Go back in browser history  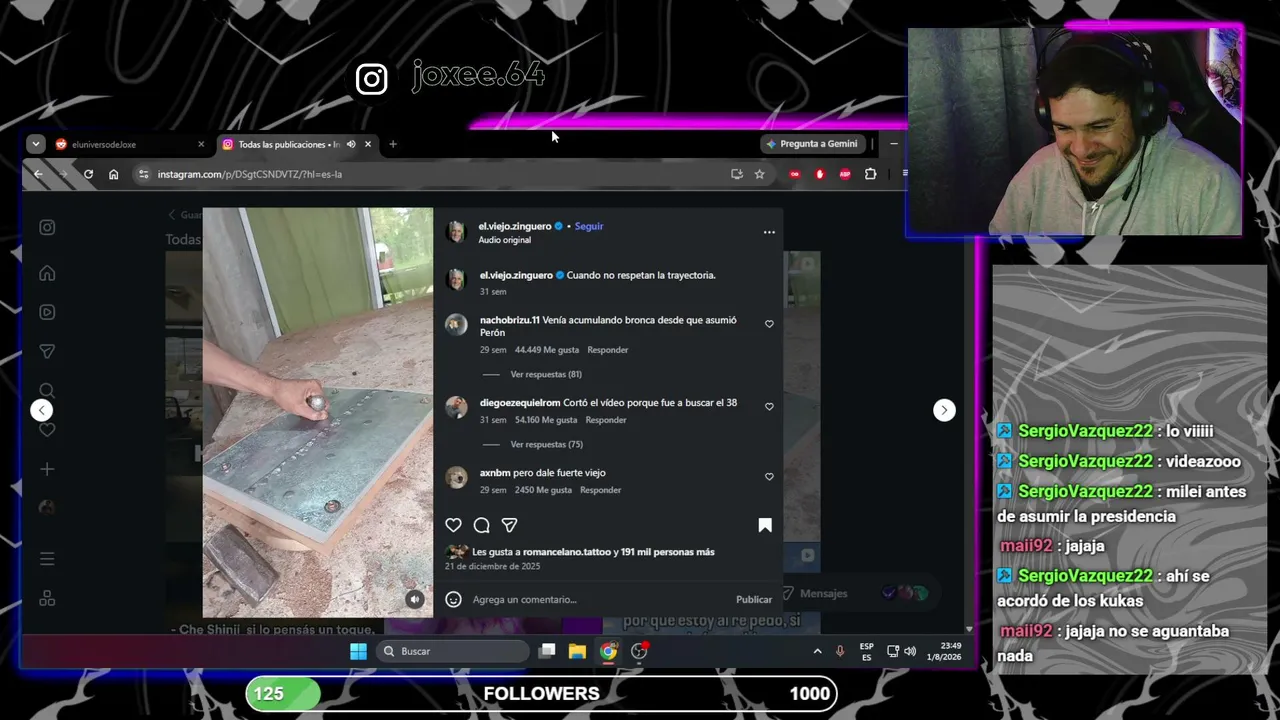38,174
